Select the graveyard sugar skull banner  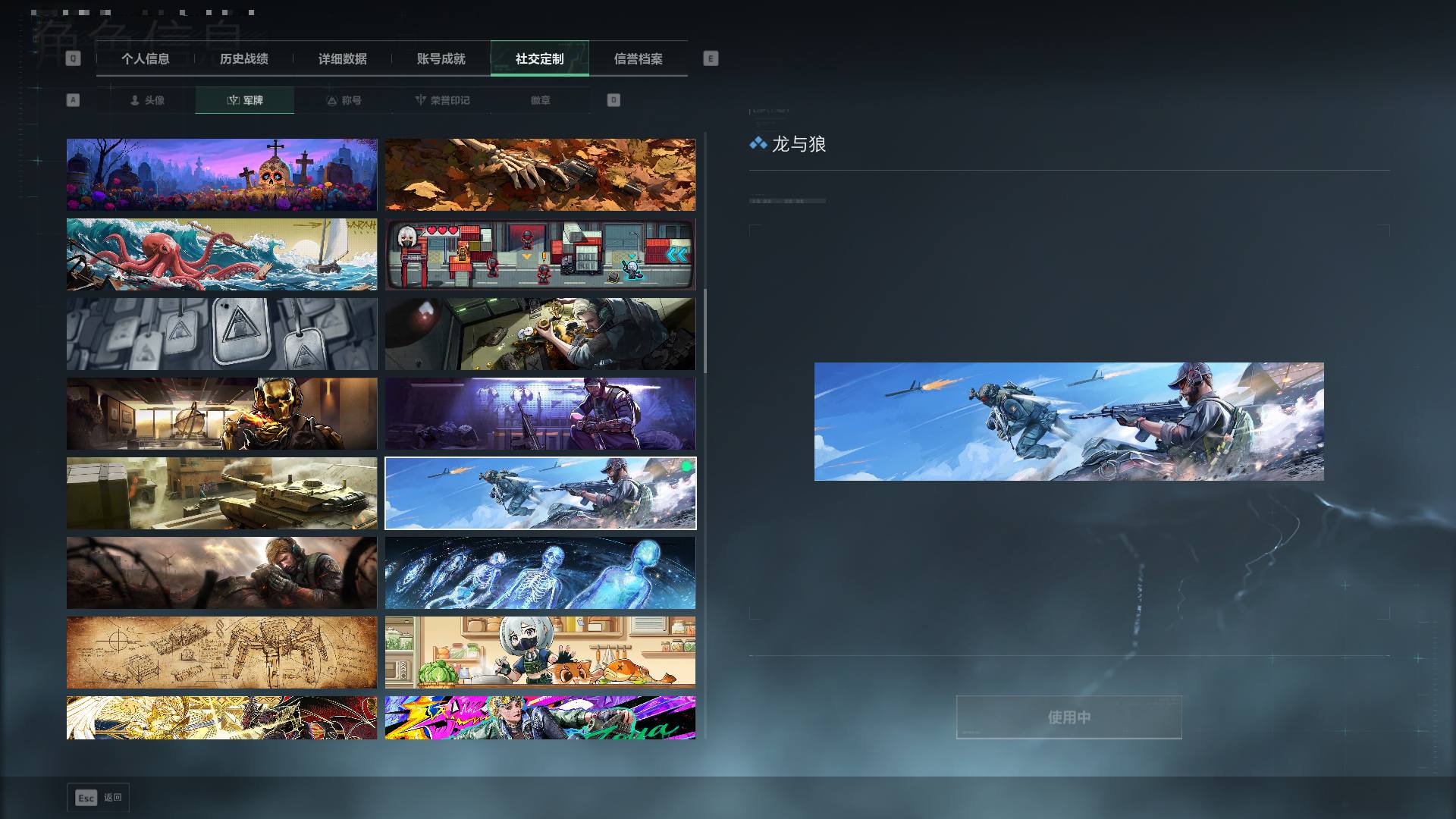pyautogui.click(x=221, y=174)
